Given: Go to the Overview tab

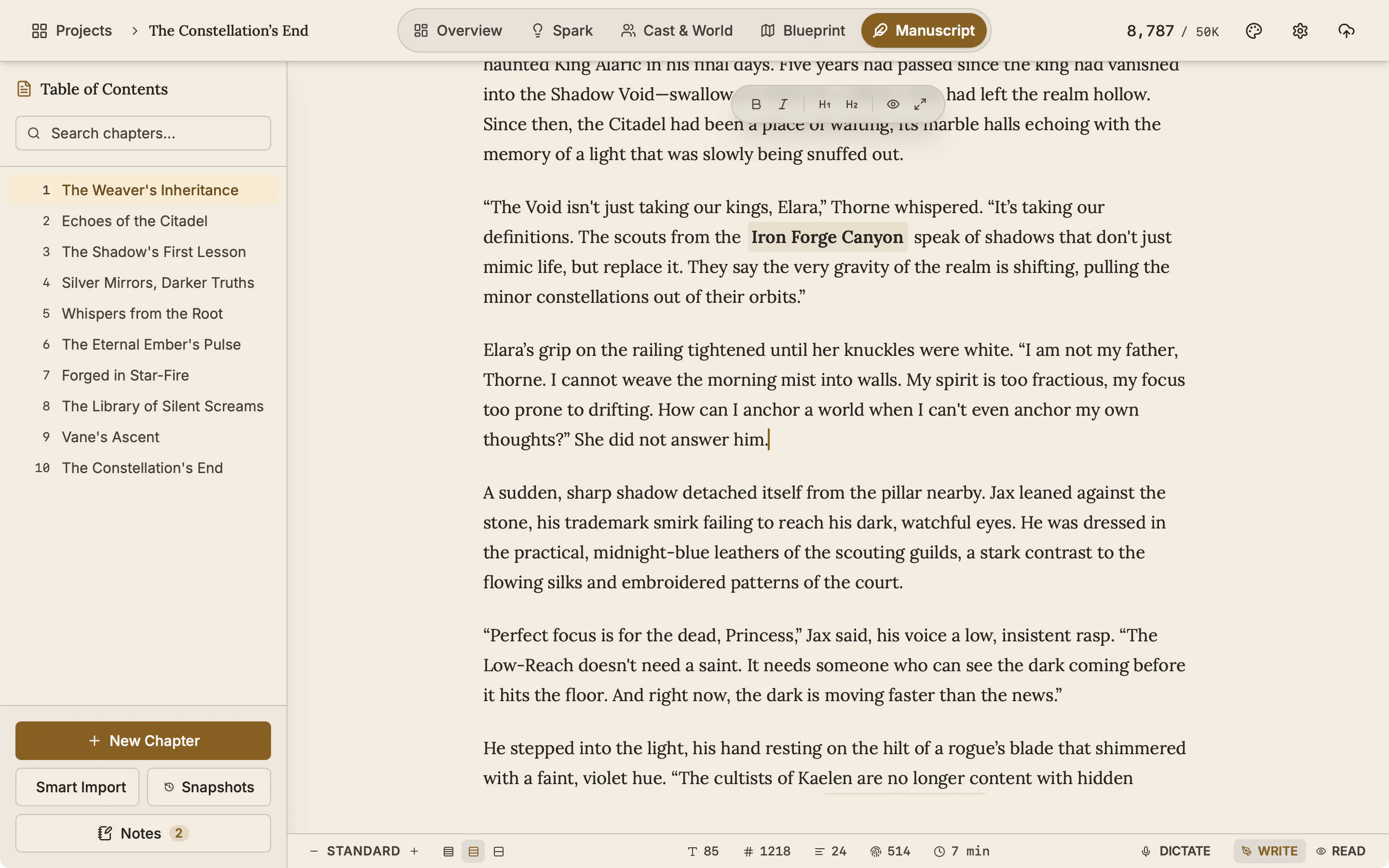Looking at the screenshot, I should (x=458, y=30).
